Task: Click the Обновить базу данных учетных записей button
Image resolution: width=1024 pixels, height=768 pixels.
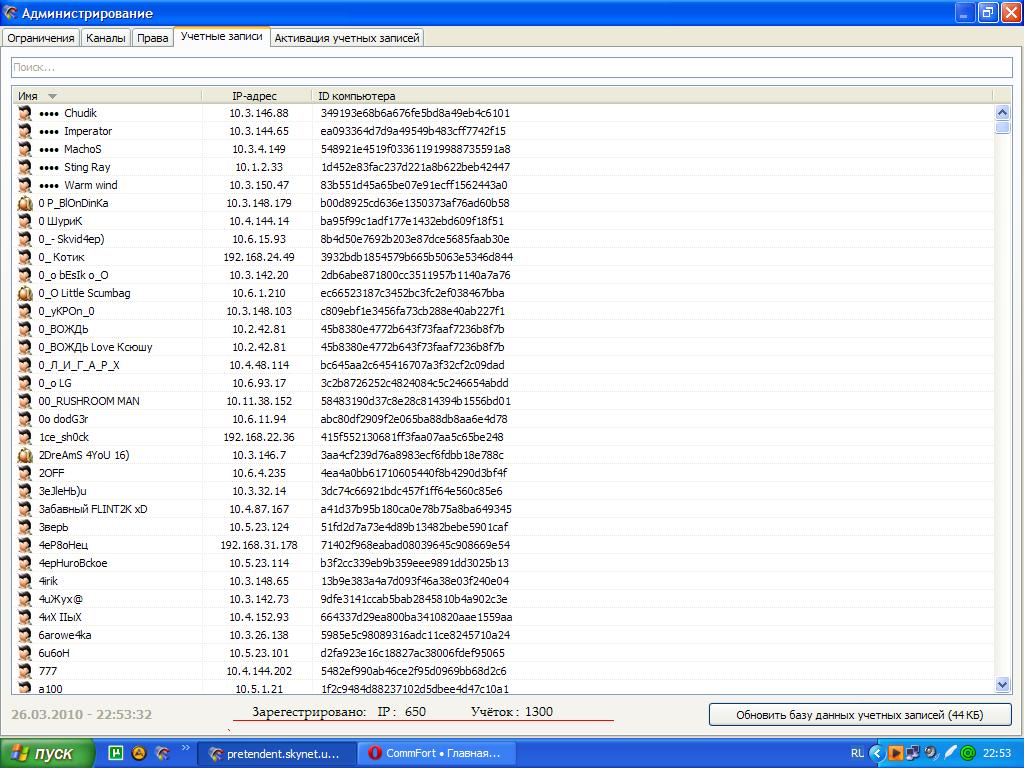Action: coord(860,715)
